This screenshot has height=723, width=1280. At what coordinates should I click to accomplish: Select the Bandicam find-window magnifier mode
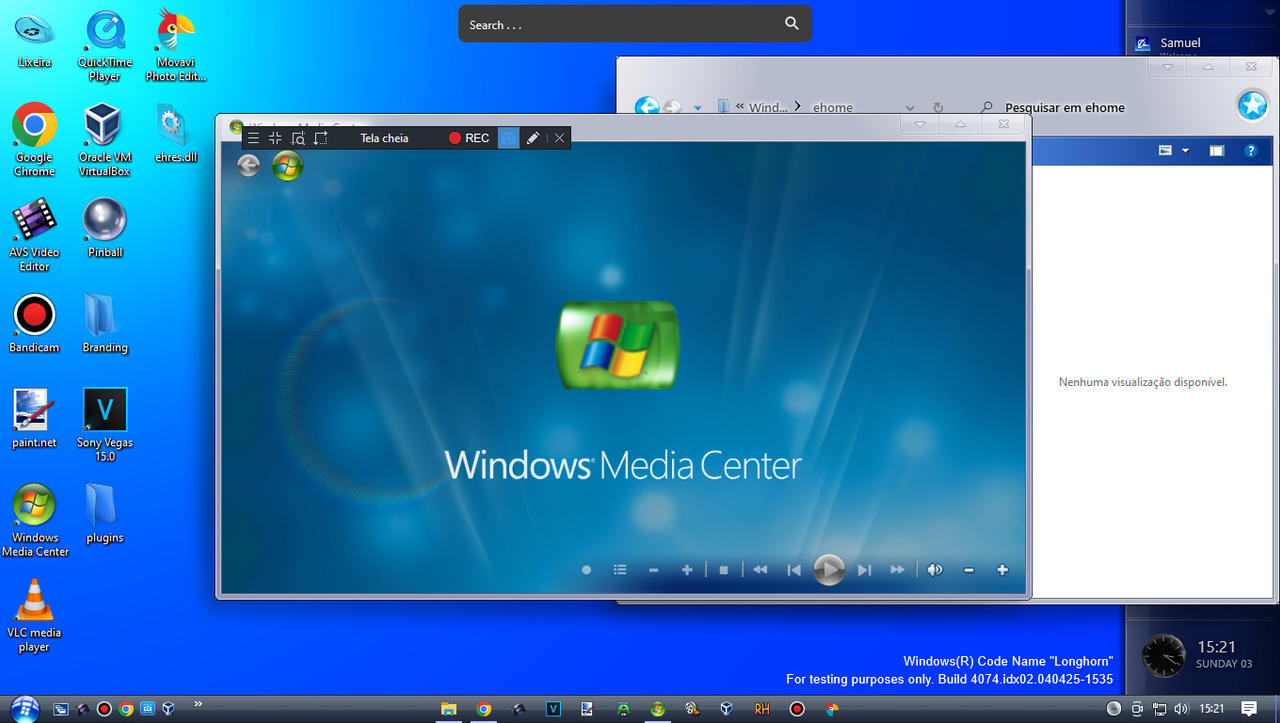[x=298, y=138]
